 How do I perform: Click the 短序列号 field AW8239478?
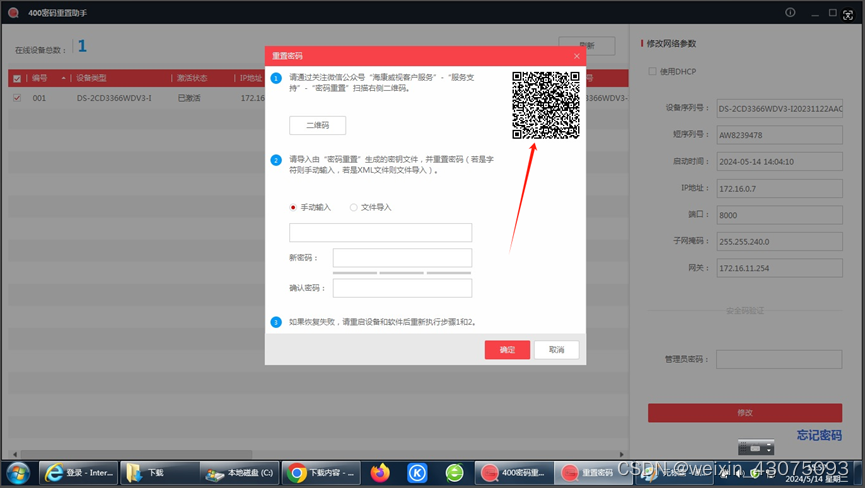point(779,135)
